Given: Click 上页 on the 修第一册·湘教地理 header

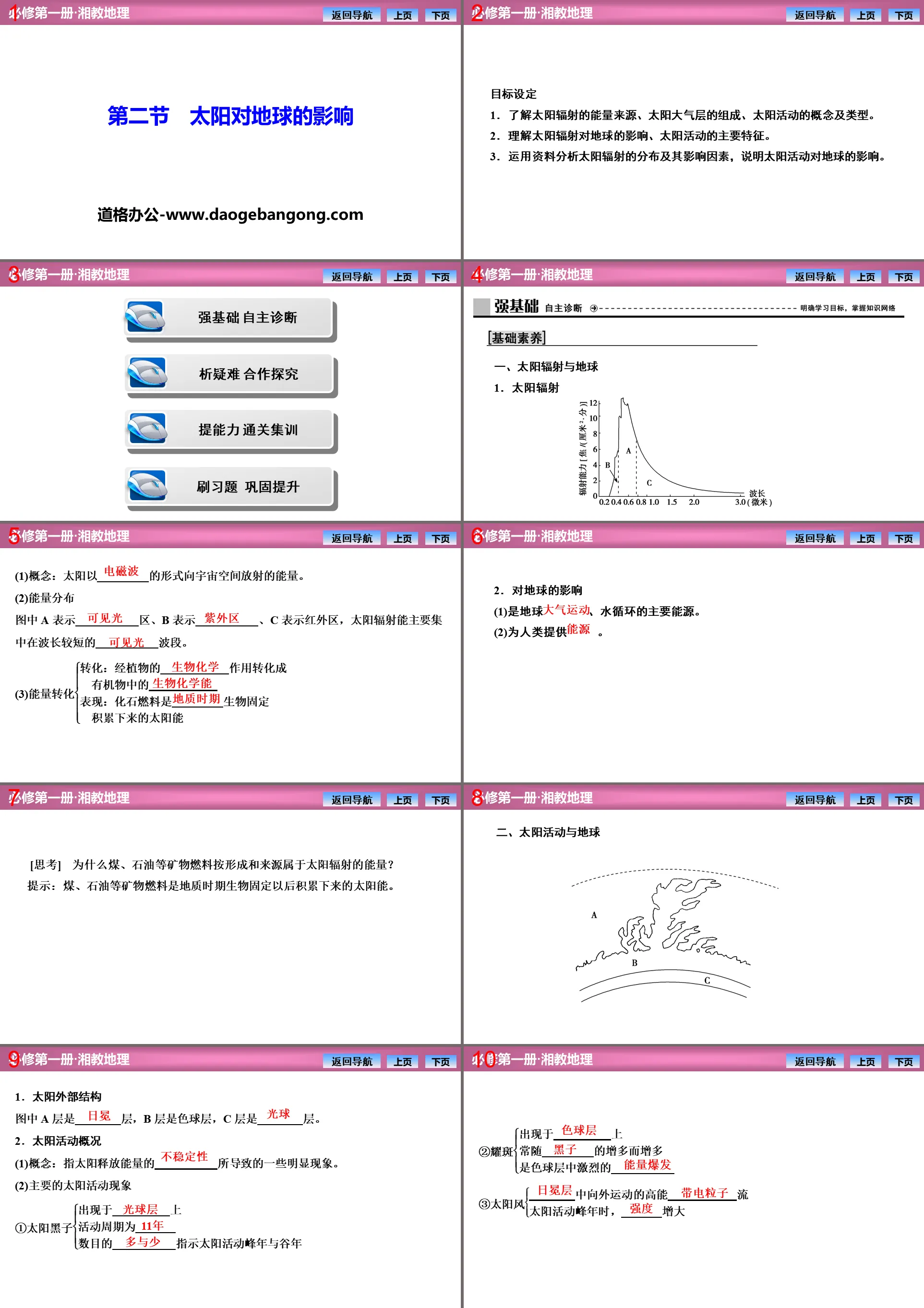Looking at the screenshot, I should (409, 11).
